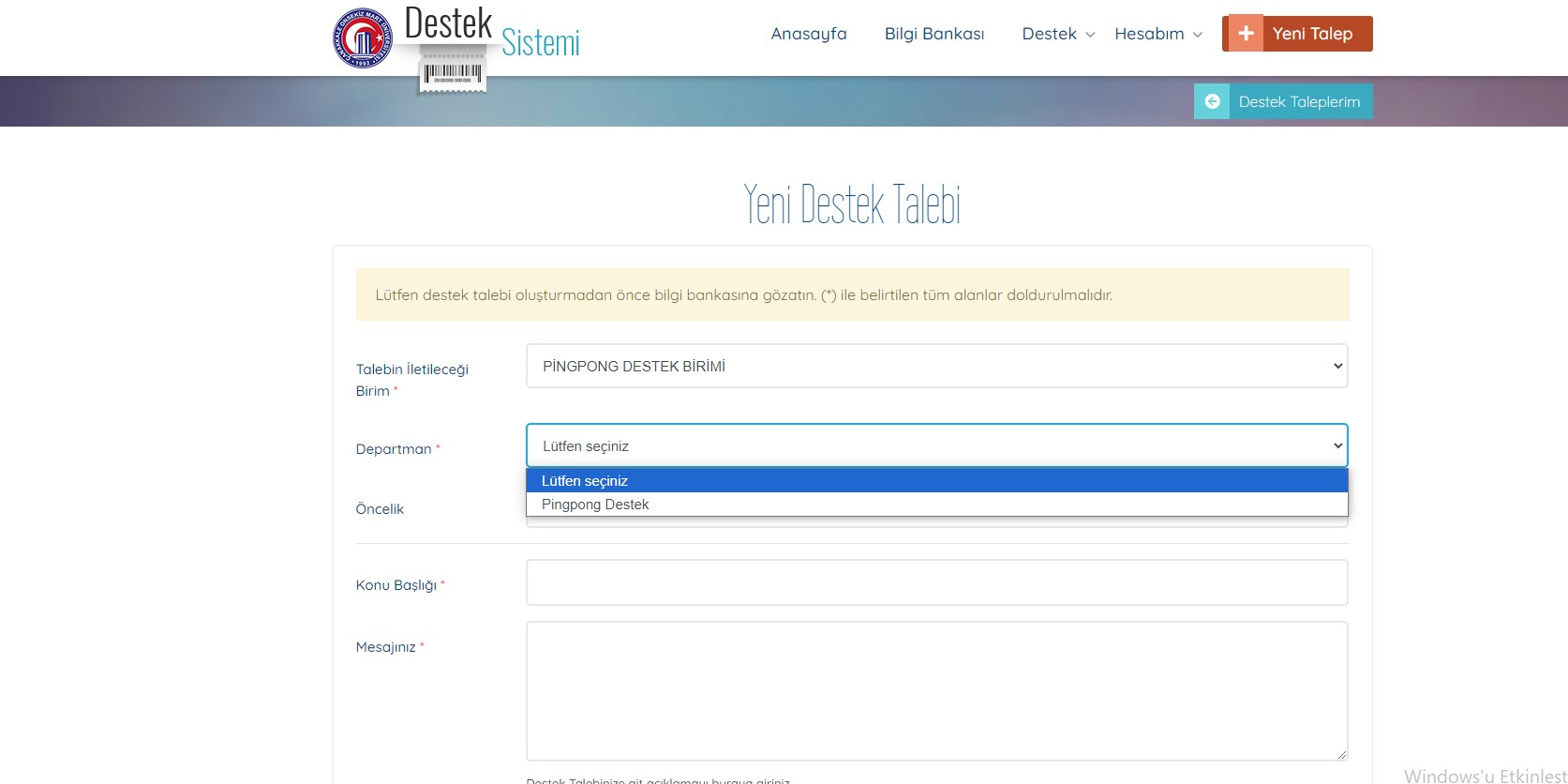Click the Yeni Talep button

pyautogui.click(x=1298, y=34)
